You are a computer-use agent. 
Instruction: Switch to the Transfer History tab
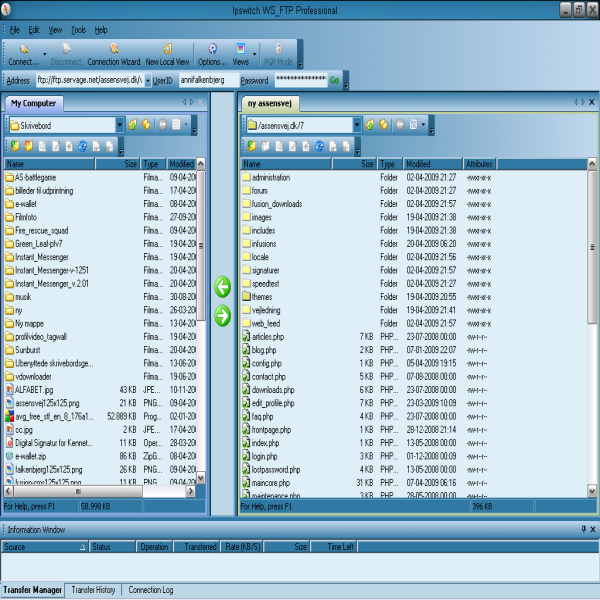93,590
